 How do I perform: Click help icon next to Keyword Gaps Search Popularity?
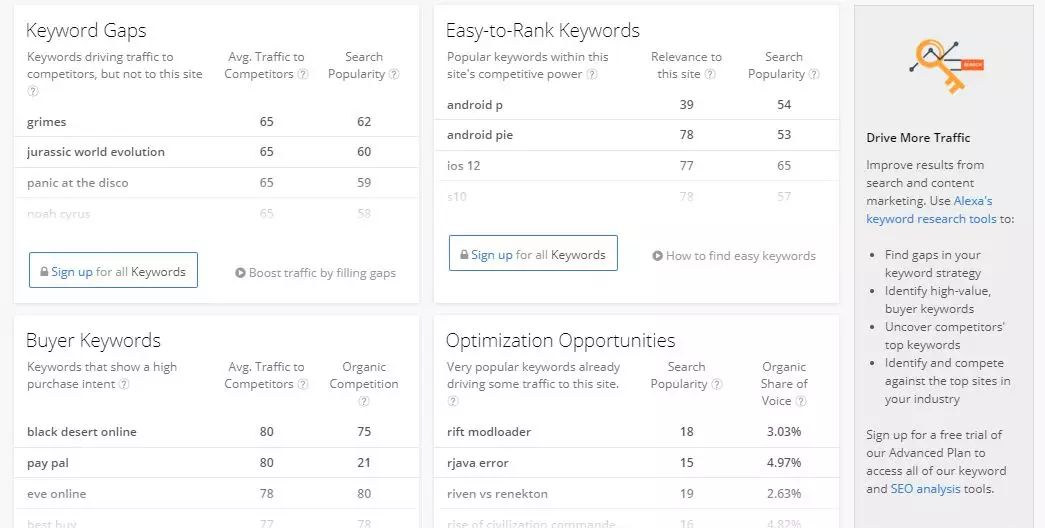click(394, 74)
